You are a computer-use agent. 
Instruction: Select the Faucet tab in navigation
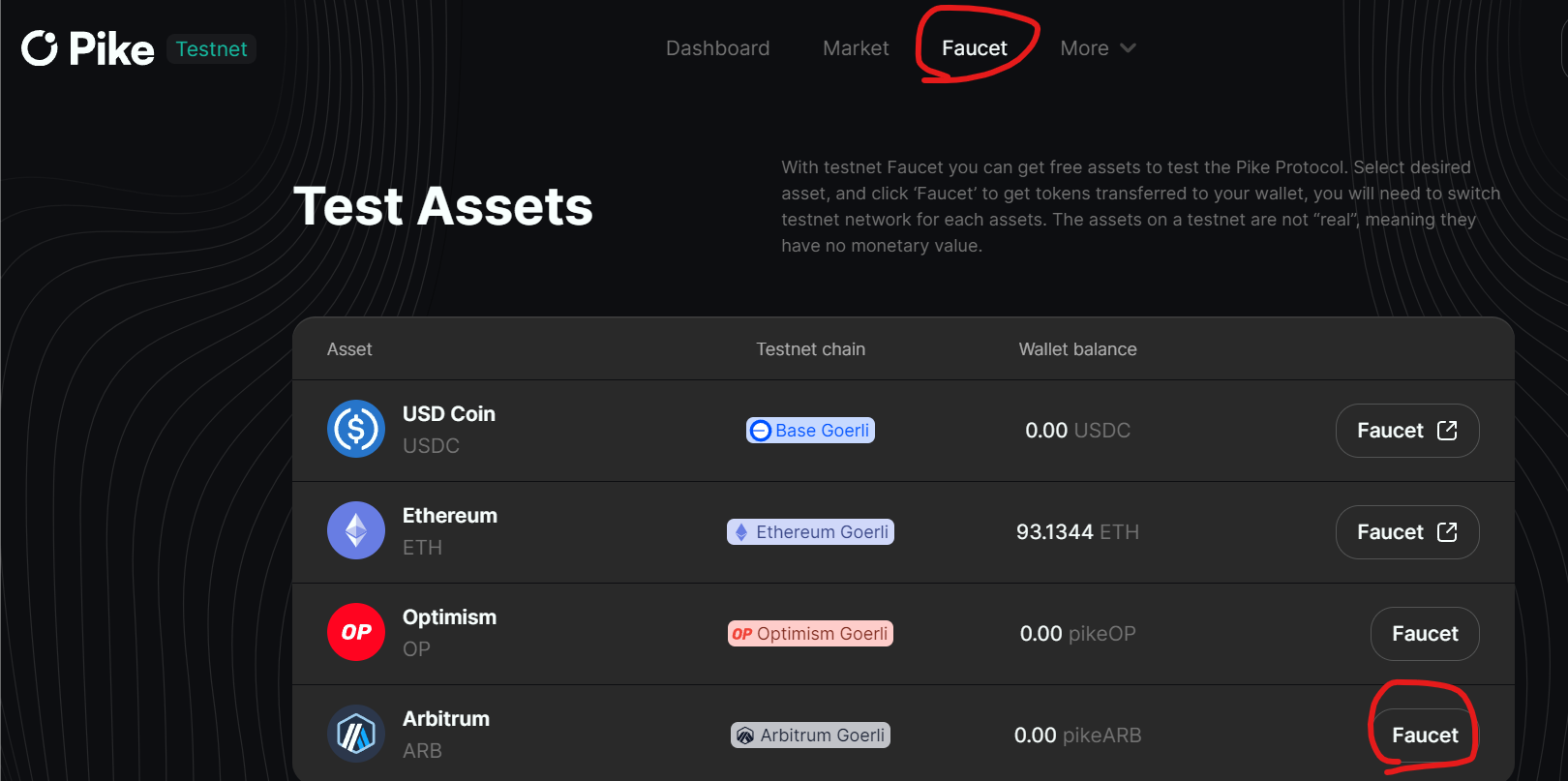click(x=974, y=48)
